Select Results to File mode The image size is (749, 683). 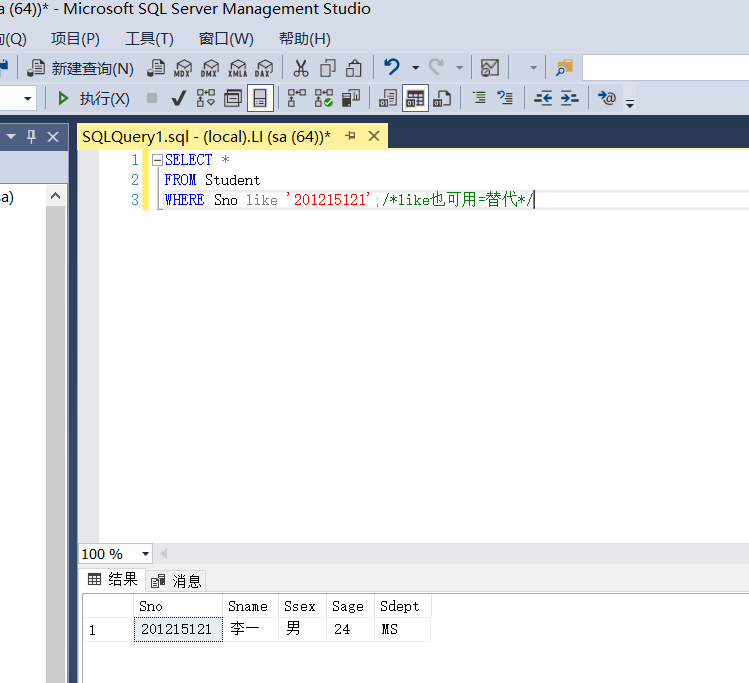click(442, 98)
